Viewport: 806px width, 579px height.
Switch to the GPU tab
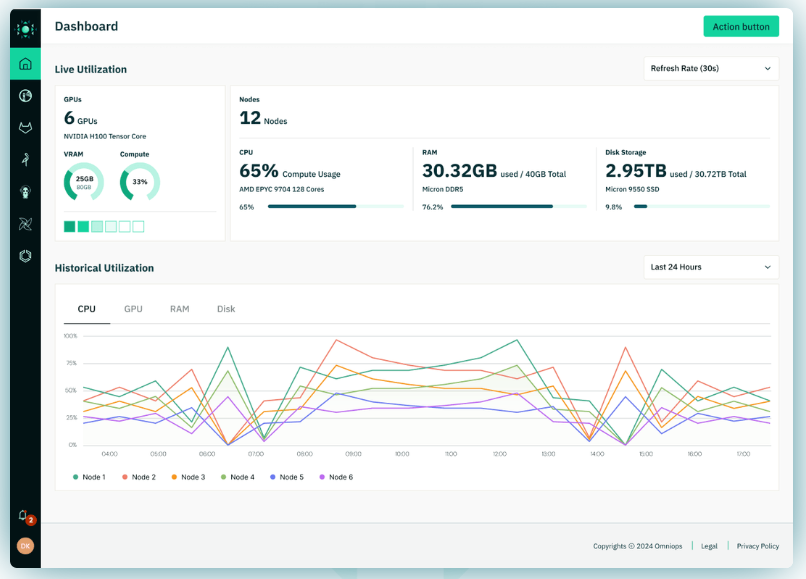133,309
